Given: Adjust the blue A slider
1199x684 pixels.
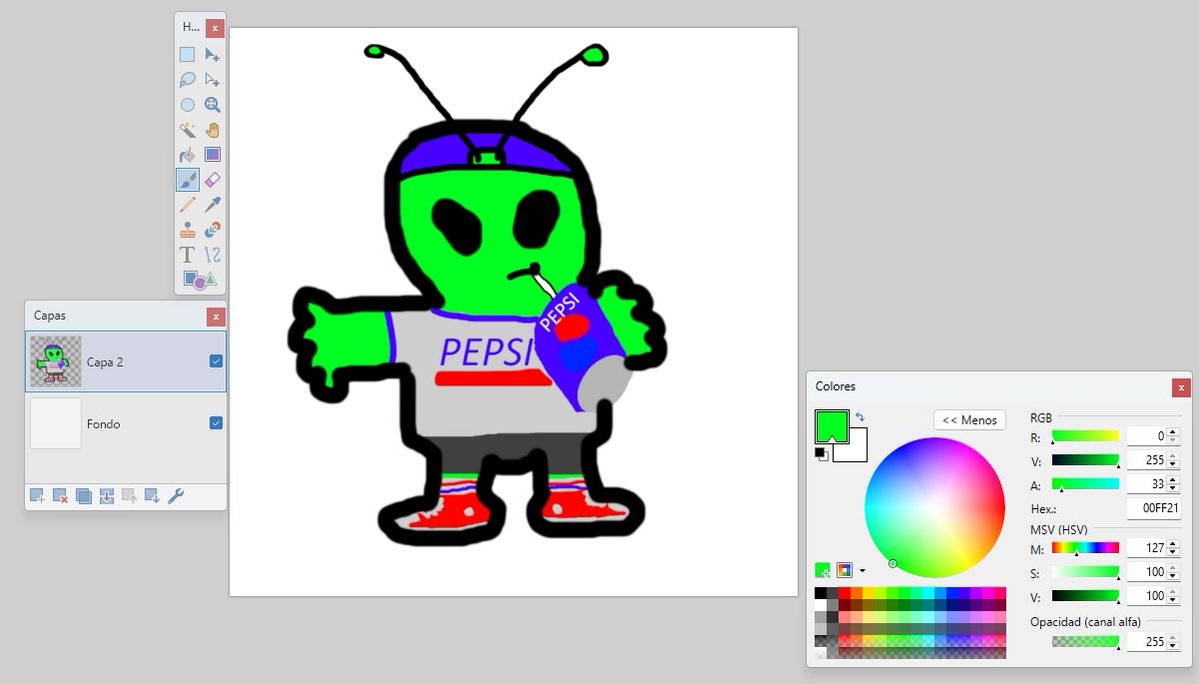Looking at the screenshot, I should [x=1085, y=484].
